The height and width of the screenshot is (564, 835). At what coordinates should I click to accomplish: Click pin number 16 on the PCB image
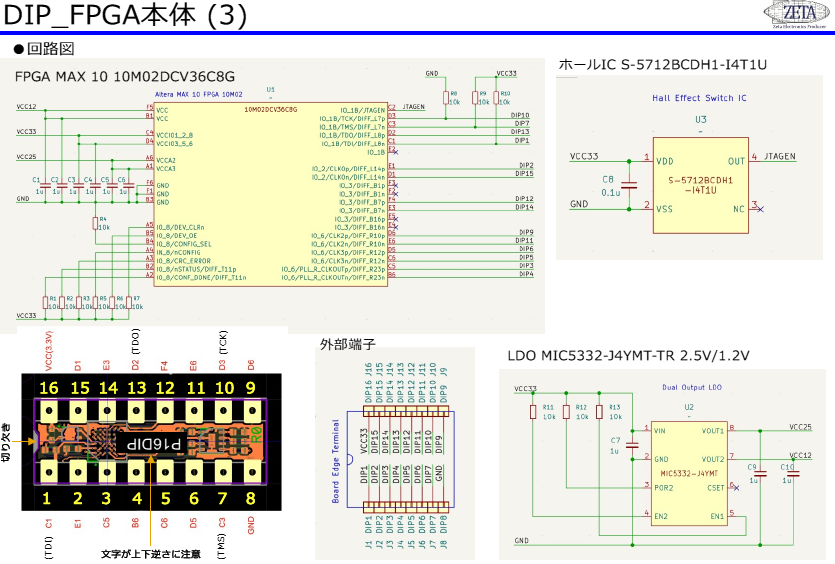(48, 386)
